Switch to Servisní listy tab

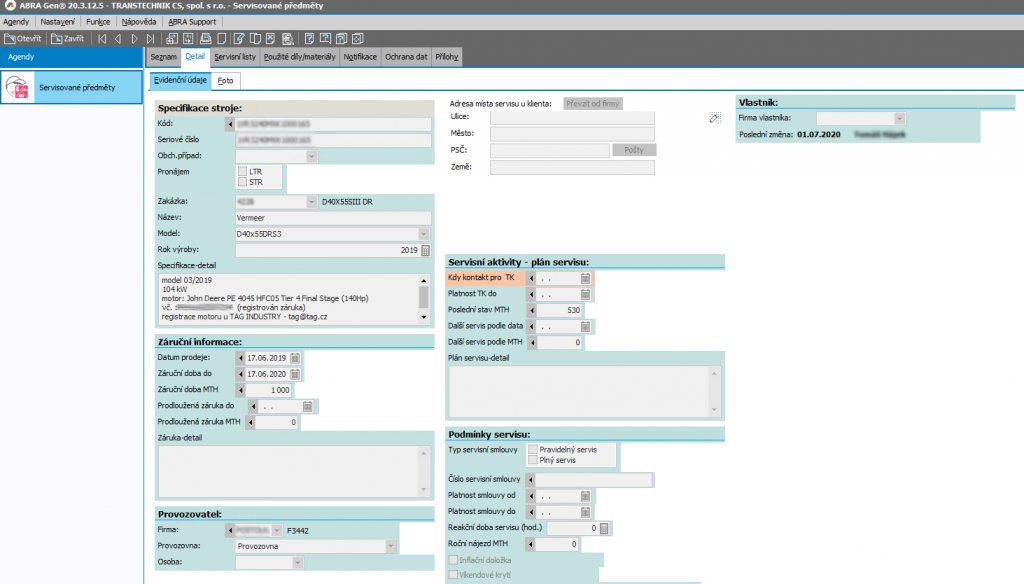pyautogui.click(x=235, y=57)
